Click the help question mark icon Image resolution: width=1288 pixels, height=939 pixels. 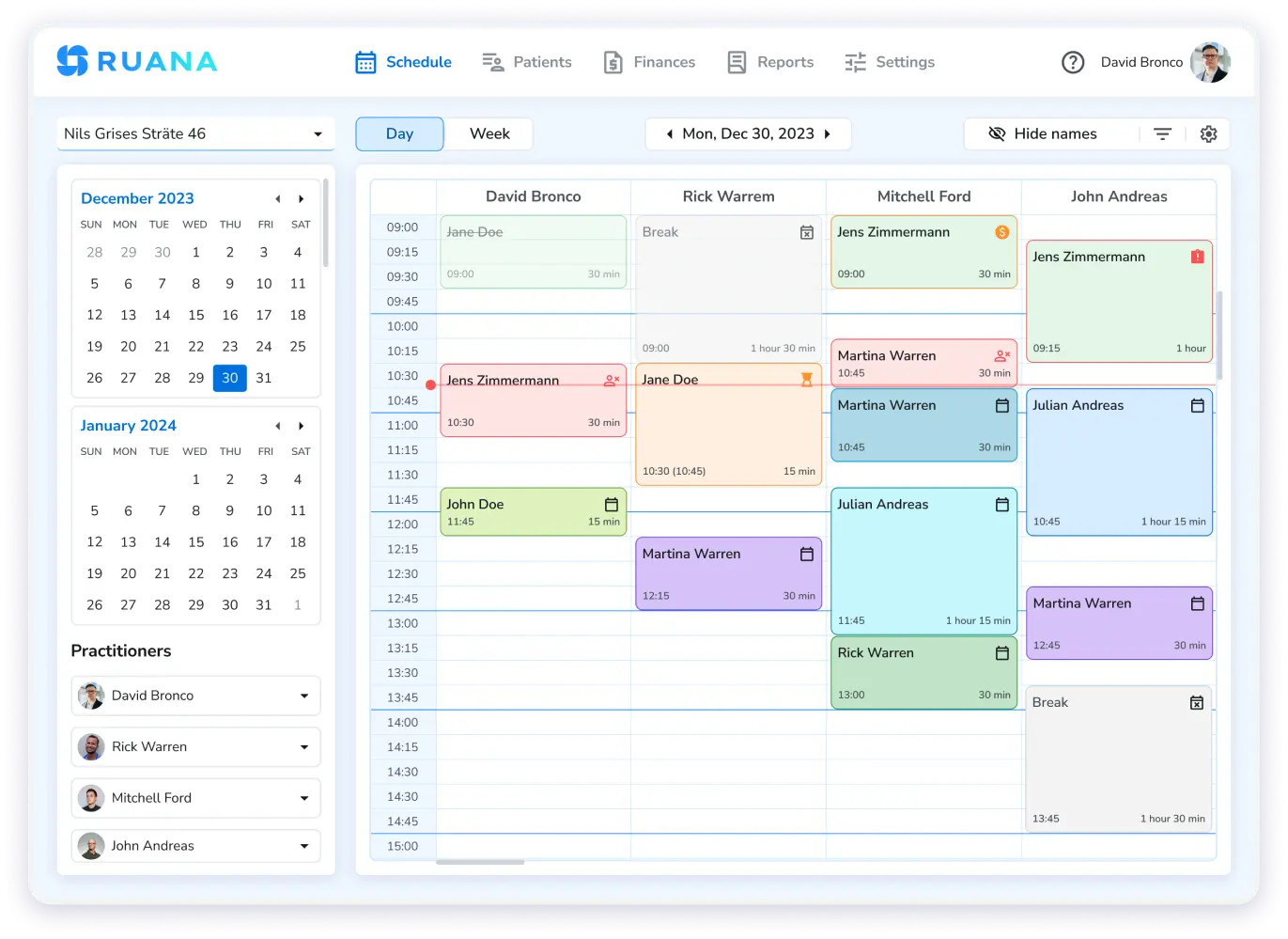pyautogui.click(x=1073, y=62)
